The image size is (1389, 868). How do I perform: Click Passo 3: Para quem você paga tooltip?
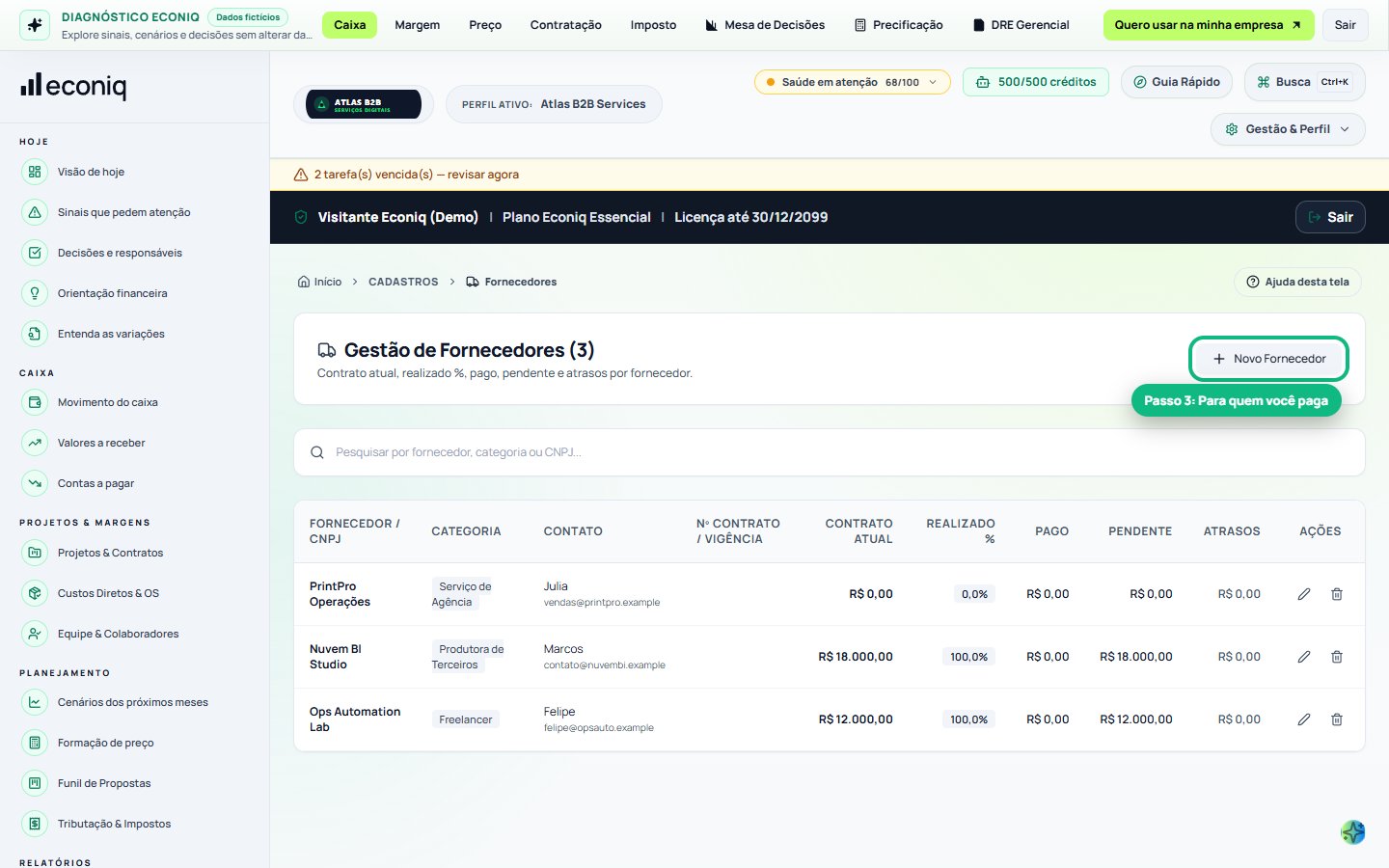[1236, 400]
